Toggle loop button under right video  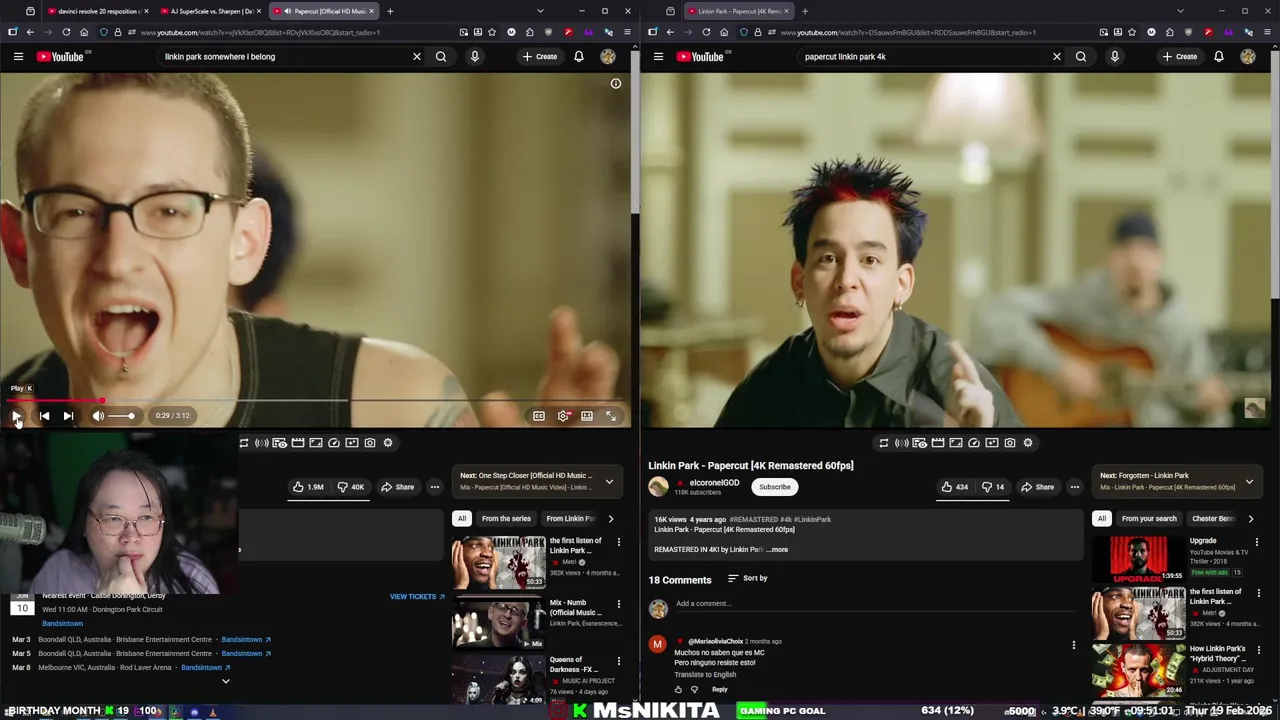click(883, 443)
